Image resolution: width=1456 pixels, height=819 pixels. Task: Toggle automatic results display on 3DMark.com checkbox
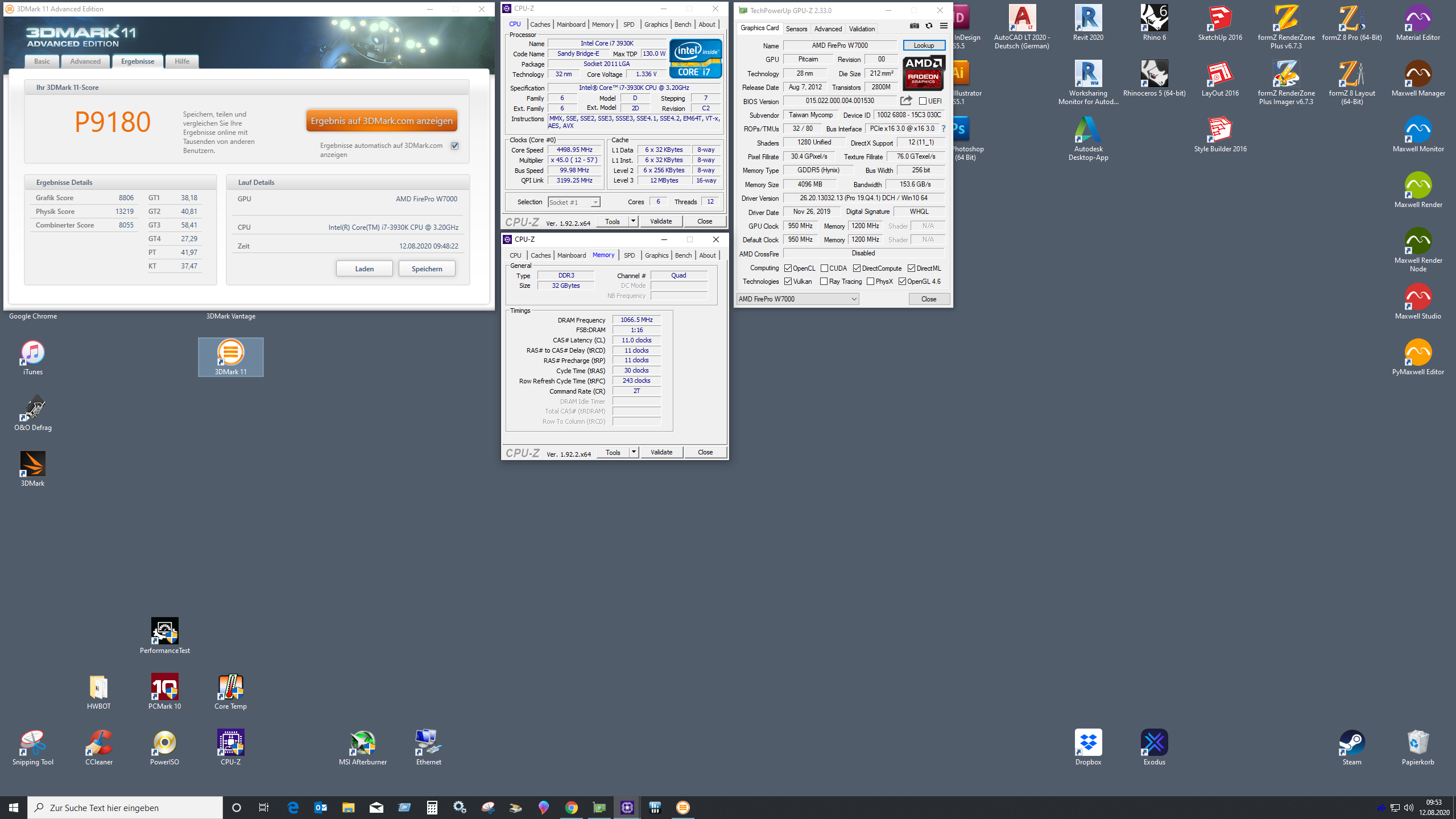click(x=454, y=146)
